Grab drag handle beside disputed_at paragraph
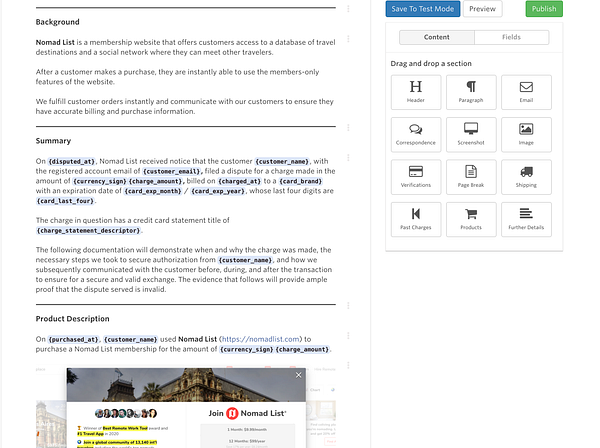The height and width of the screenshot is (448, 600). pos(348,158)
